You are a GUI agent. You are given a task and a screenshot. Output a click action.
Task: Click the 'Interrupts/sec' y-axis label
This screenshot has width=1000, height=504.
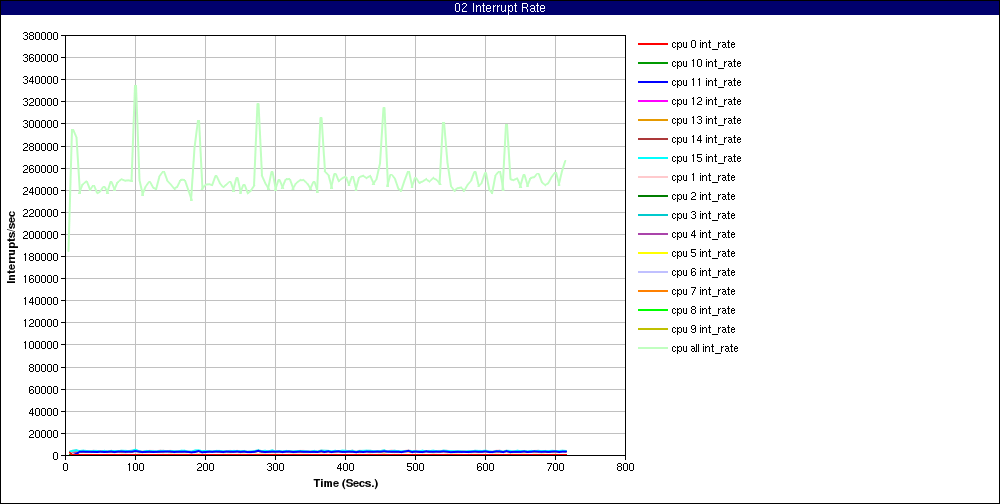[11, 246]
